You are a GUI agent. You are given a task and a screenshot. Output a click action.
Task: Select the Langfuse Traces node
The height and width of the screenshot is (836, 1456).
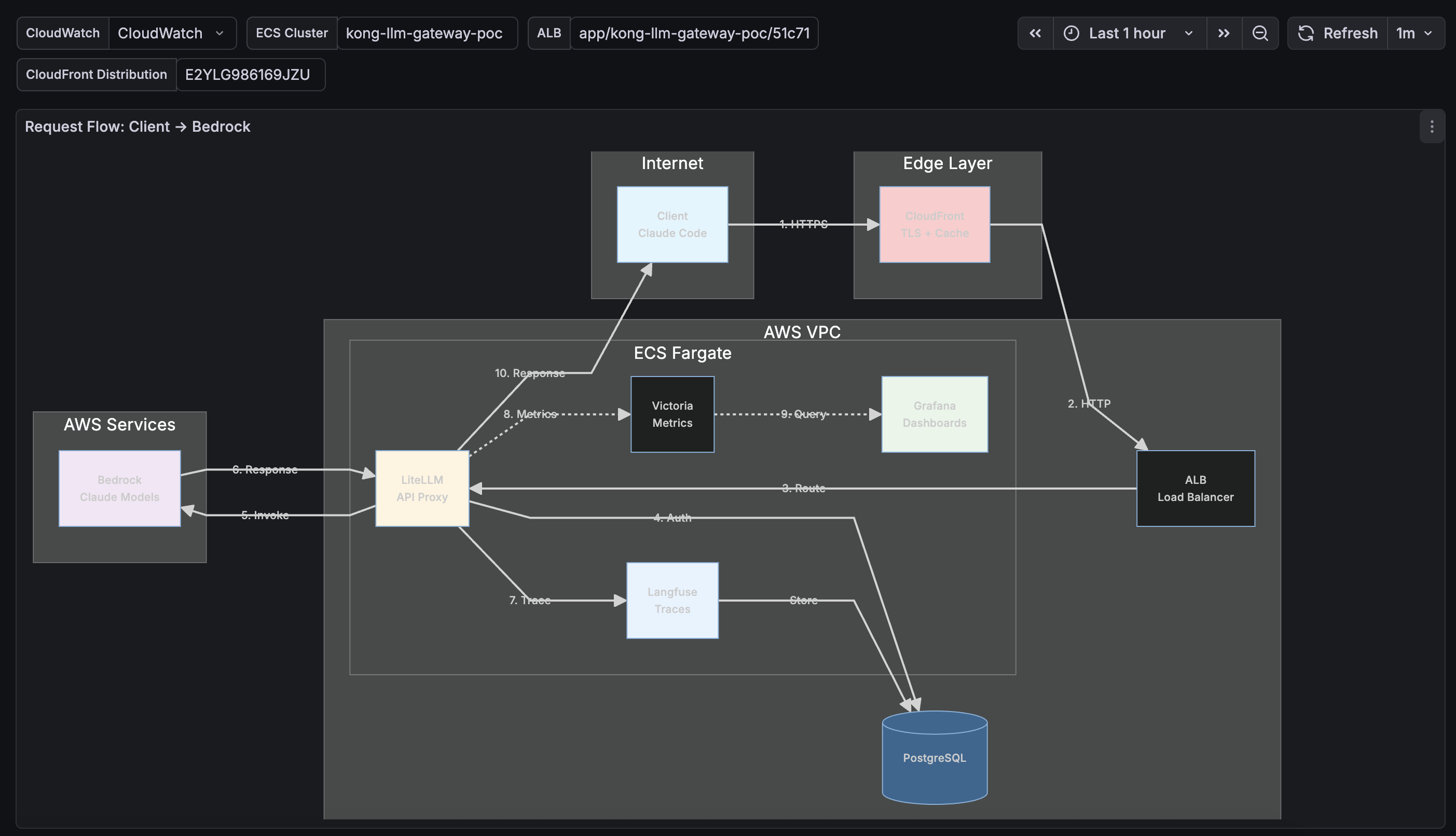tap(672, 600)
